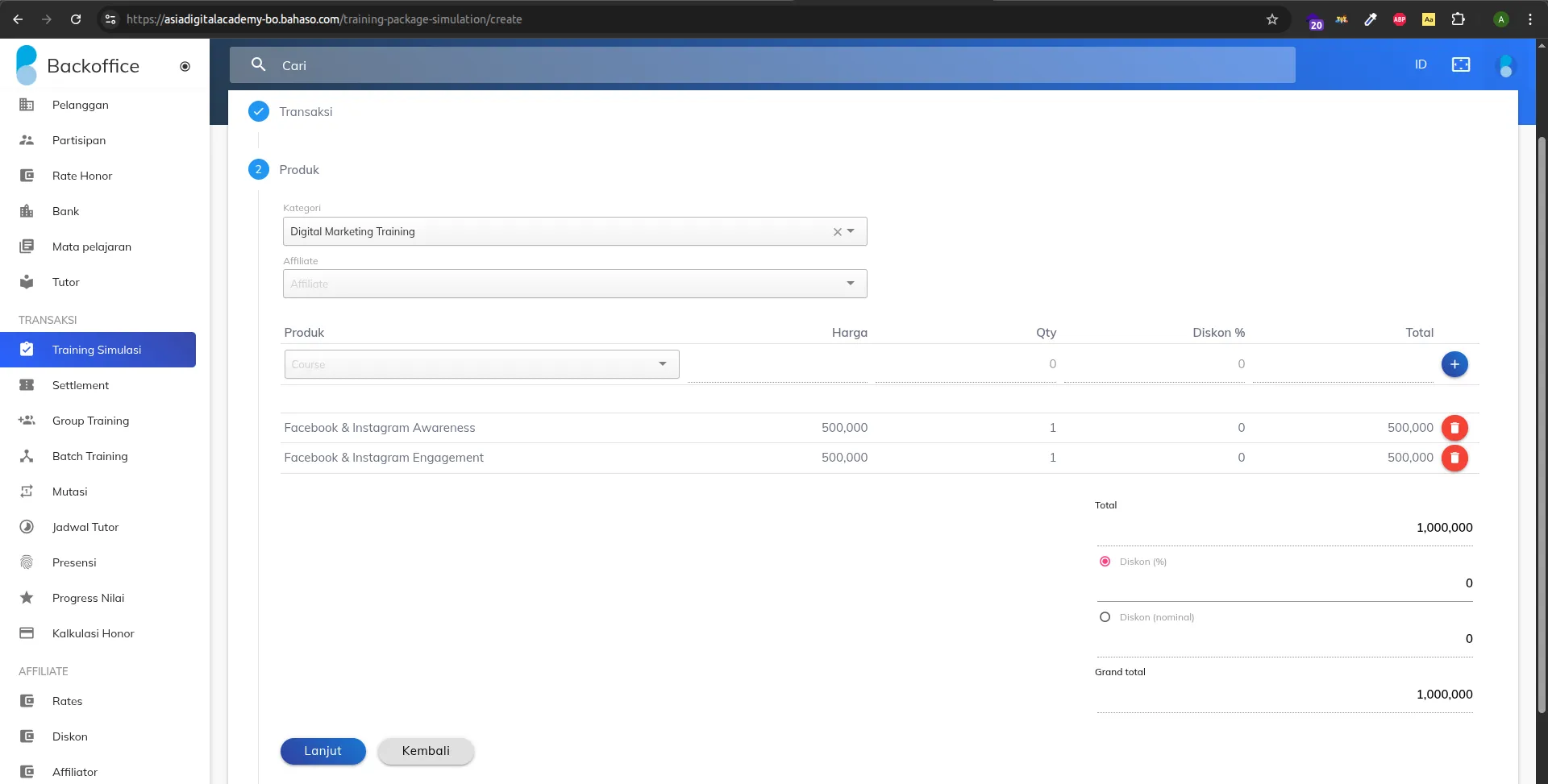Image resolution: width=1548 pixels, height=784 pixels.
Task: Select the Diskon (nominal) radio button
Action: pyautogui.click(x=1105, y=617)
